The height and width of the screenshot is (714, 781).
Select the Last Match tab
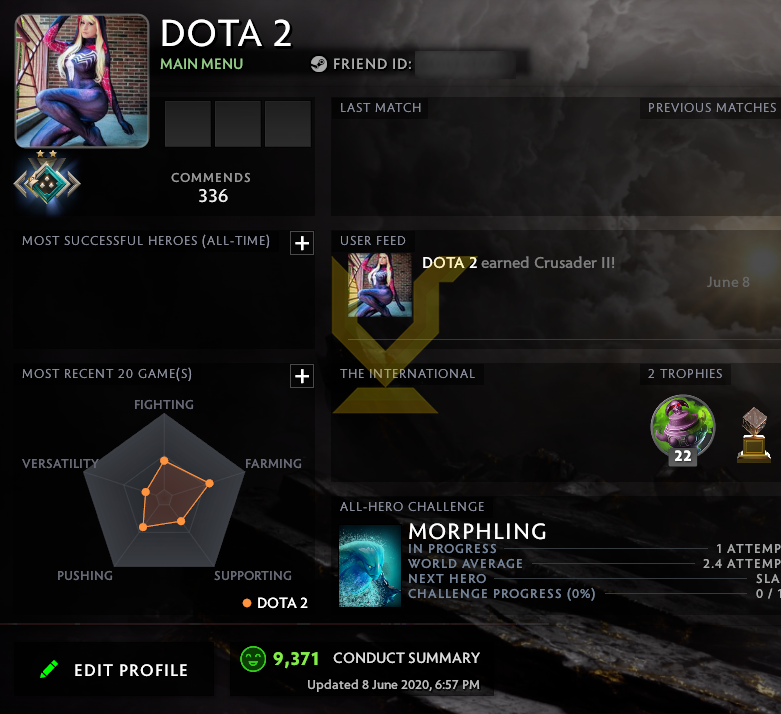(x=381, y=108)
